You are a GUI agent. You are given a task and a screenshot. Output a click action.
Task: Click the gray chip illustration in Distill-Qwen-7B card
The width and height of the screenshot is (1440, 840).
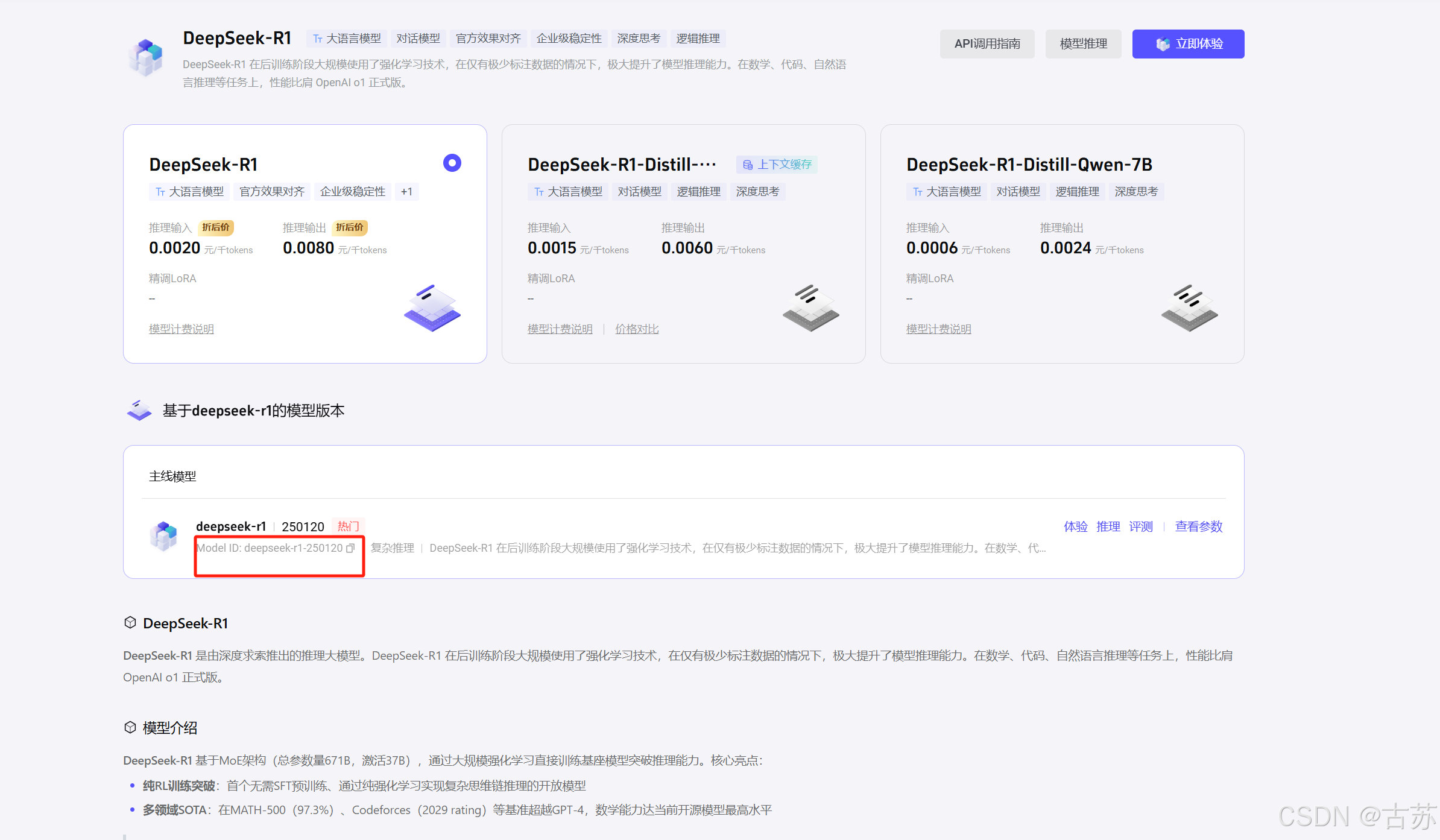click(1189, 308)
